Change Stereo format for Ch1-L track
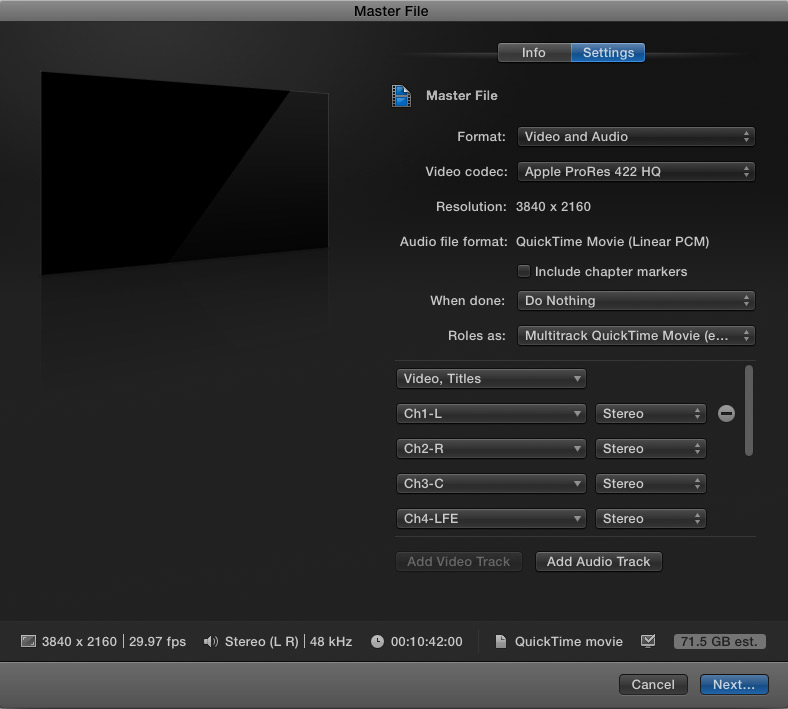The width and height of the screenshot is (788, 709). [x=651, y=414]
